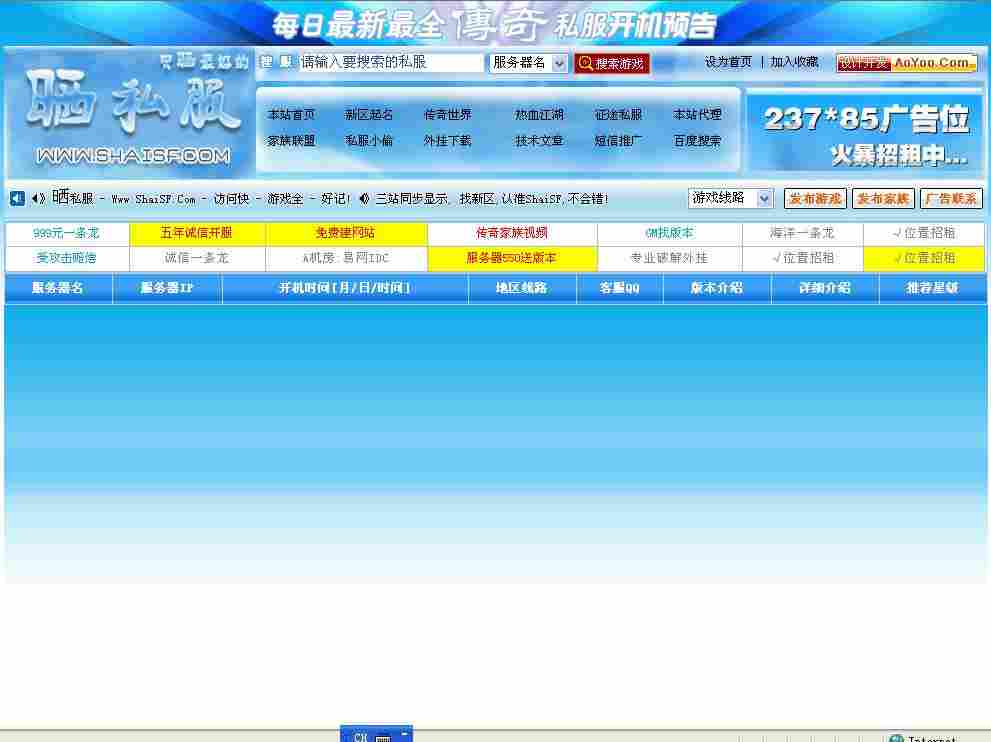Click the CH language indicator in the taskbar
Image resolution: width=991 pixels, height=742 pixels.
(x=360, y=736)
